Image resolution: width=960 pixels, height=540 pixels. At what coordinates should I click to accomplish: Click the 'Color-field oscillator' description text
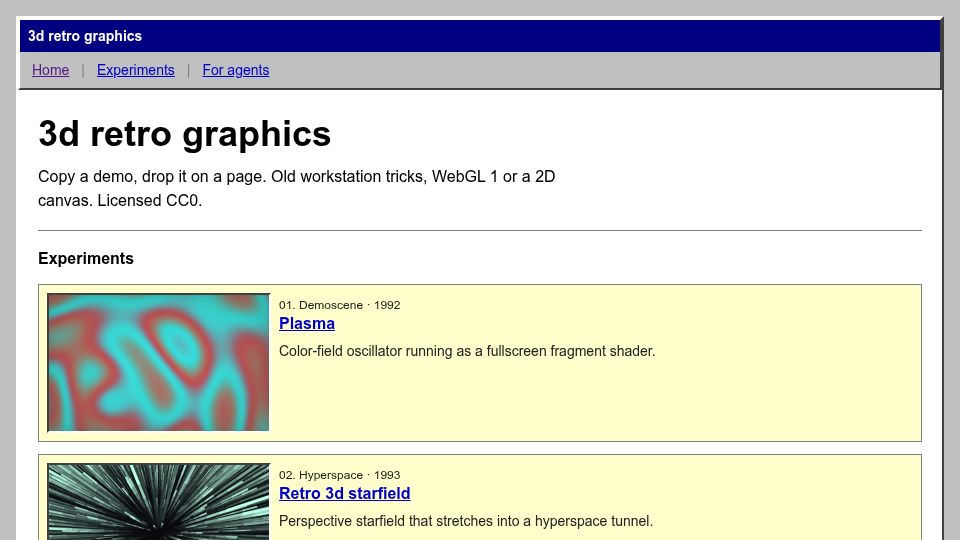[x=467, y=351]
